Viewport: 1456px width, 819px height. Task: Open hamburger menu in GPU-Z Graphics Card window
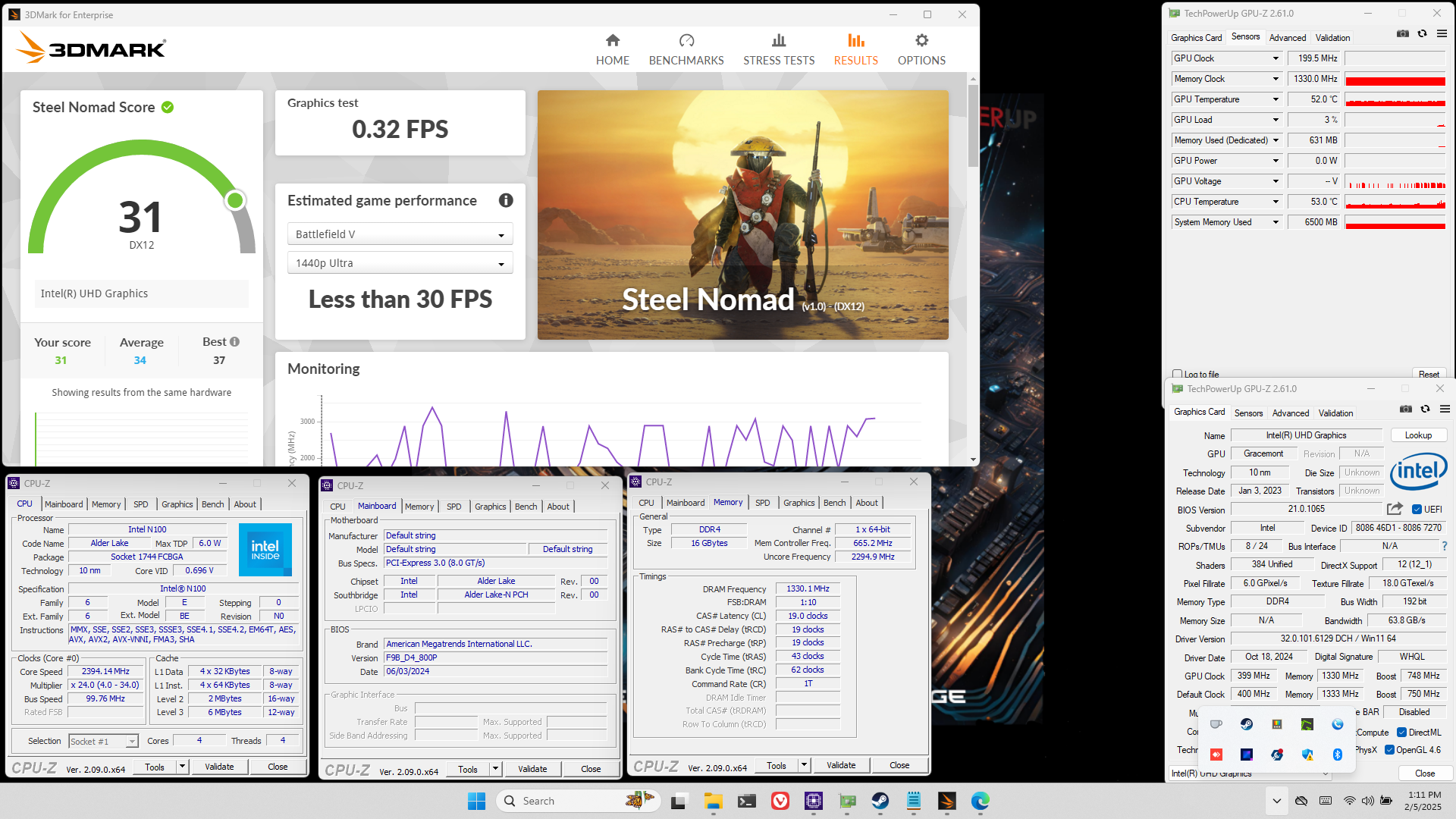(x=1445, y=409)
